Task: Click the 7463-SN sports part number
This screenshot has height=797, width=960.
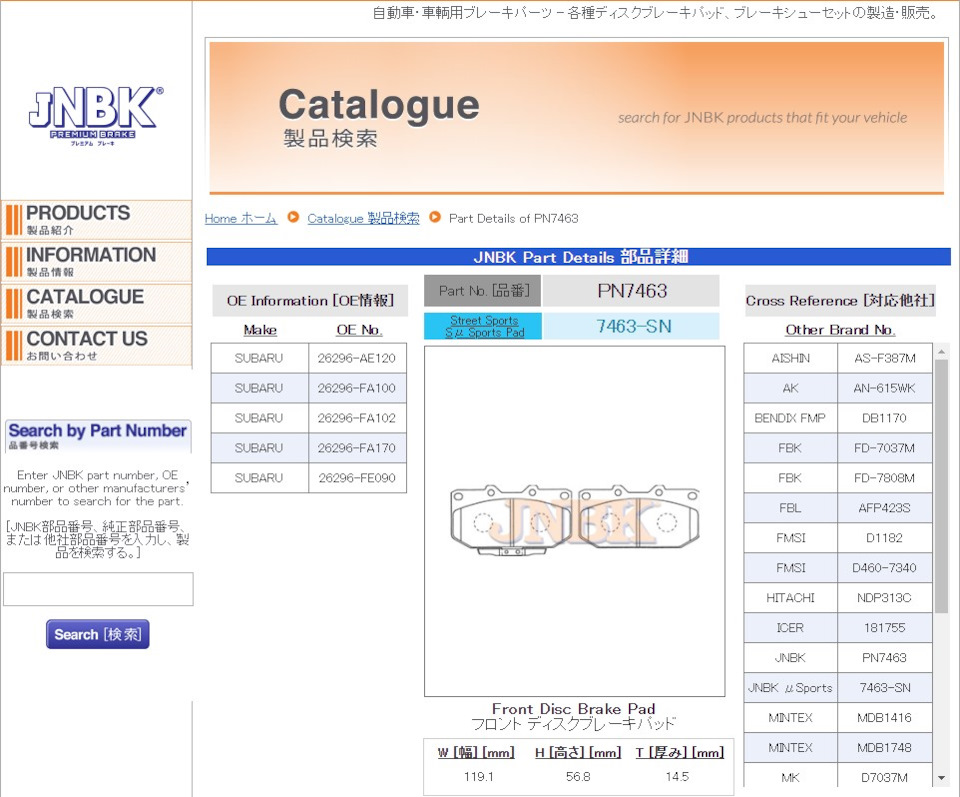Action: click(x=633, y=326)
